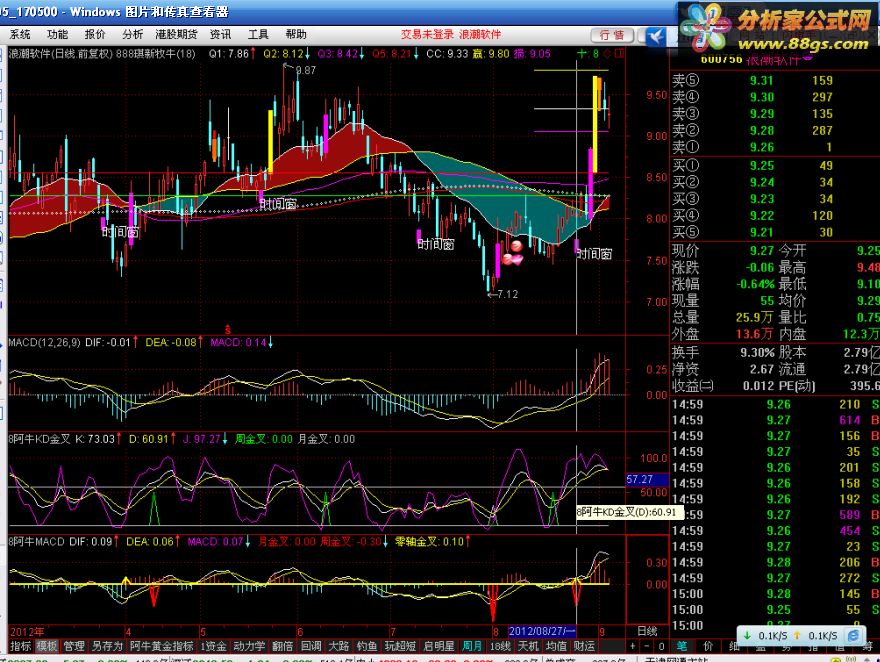Image resolution: width=880 pixels, height=662 pixels.
Task: Click the orange upload arrow in speed widget
Action: (x=796, y=636)
